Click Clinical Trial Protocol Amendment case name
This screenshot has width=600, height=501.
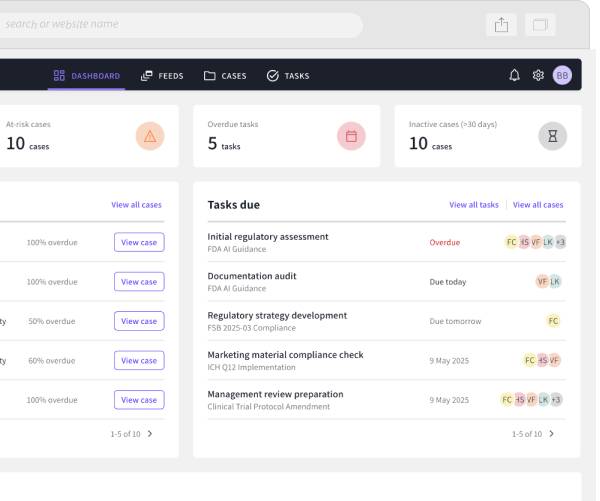pyautogui.click(x=269, y=406)
